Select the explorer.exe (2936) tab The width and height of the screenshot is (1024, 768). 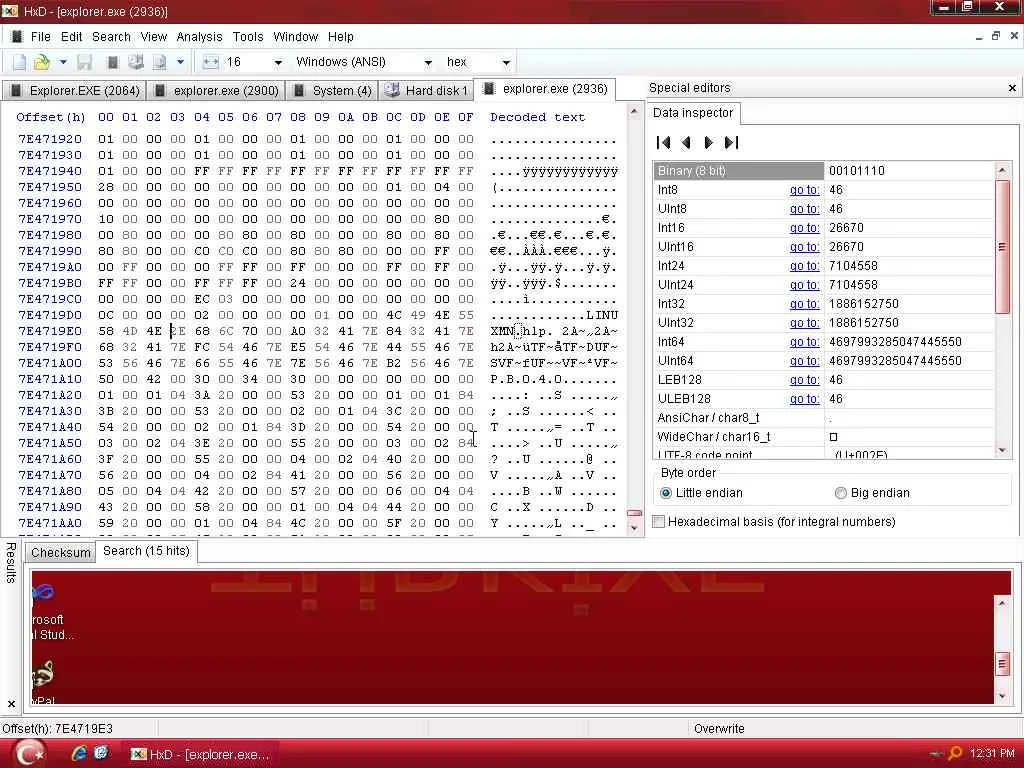point(545,89)
